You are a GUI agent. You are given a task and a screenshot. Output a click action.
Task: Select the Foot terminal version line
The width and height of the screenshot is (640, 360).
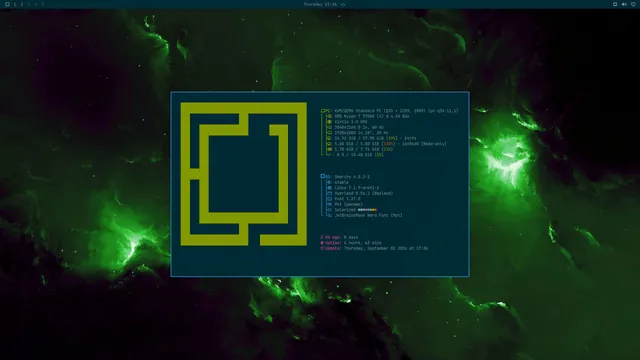(347, 199)
